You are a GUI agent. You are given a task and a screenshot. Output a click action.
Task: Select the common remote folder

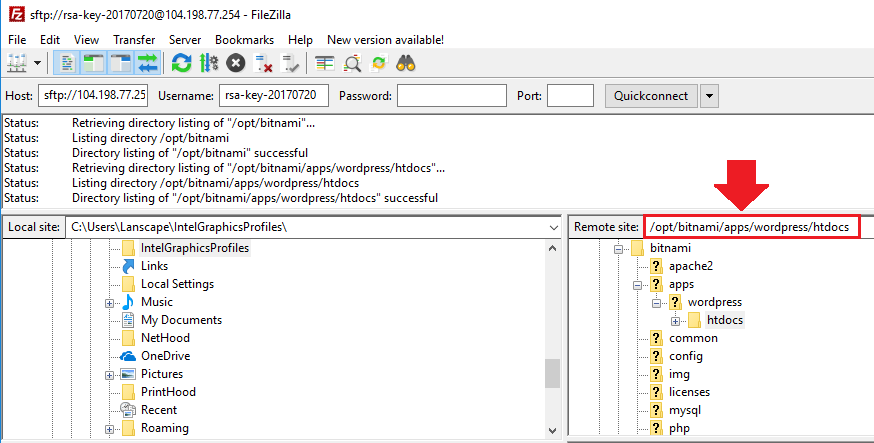[x=693, y=338]
